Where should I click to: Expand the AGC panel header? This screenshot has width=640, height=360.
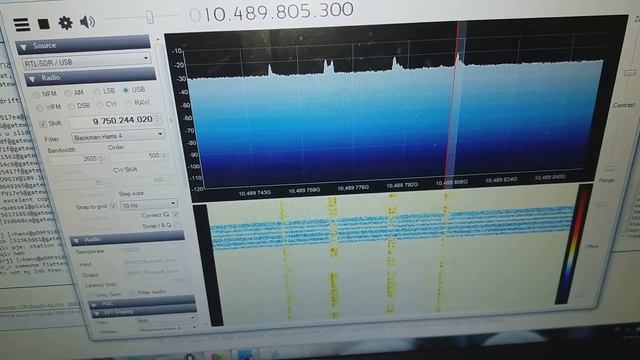[x=142, y=302]
